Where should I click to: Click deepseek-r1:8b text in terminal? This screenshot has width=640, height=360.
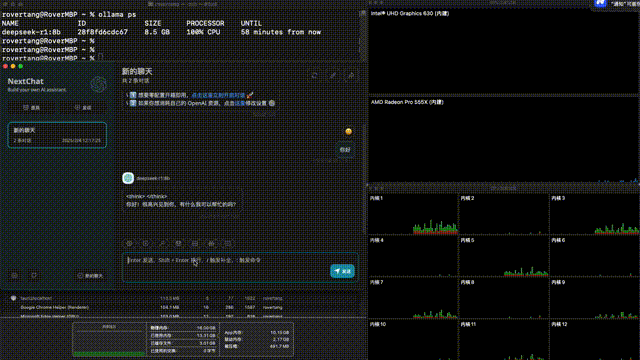coord(31,32)
